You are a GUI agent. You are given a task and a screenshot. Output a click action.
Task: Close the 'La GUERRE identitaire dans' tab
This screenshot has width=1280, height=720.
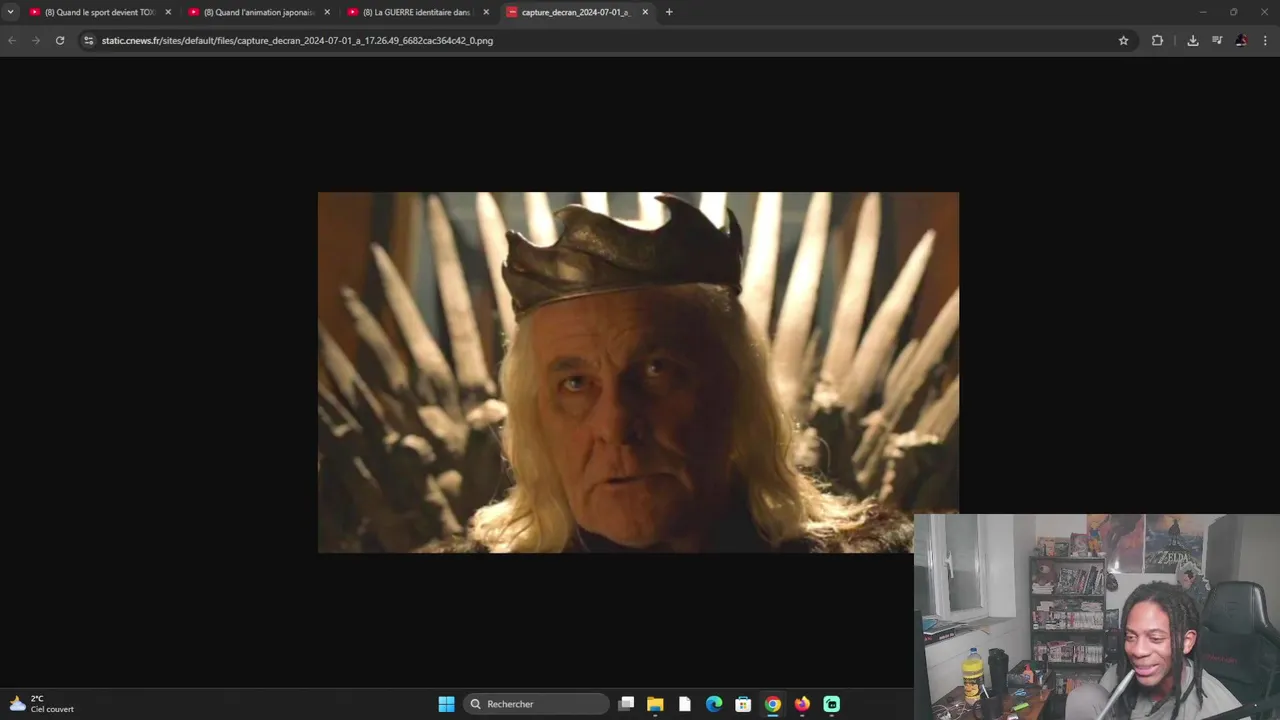(x=486, y=12)
